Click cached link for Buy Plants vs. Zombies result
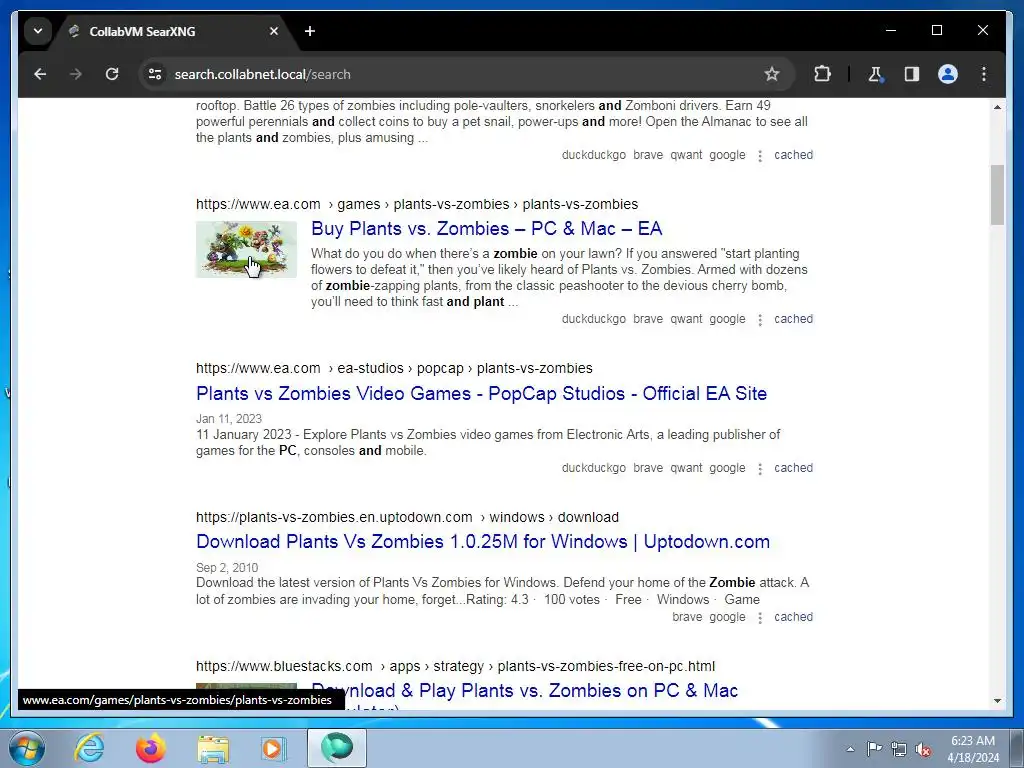 click(793, 319)
